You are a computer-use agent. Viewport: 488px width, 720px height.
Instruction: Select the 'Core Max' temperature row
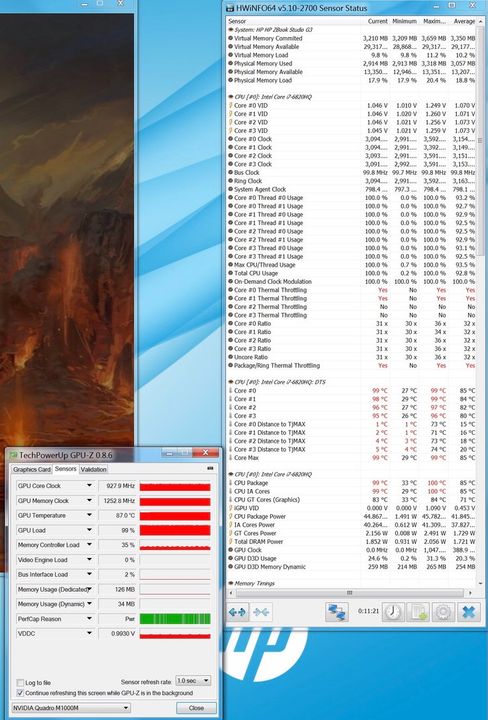coord(352,458)
